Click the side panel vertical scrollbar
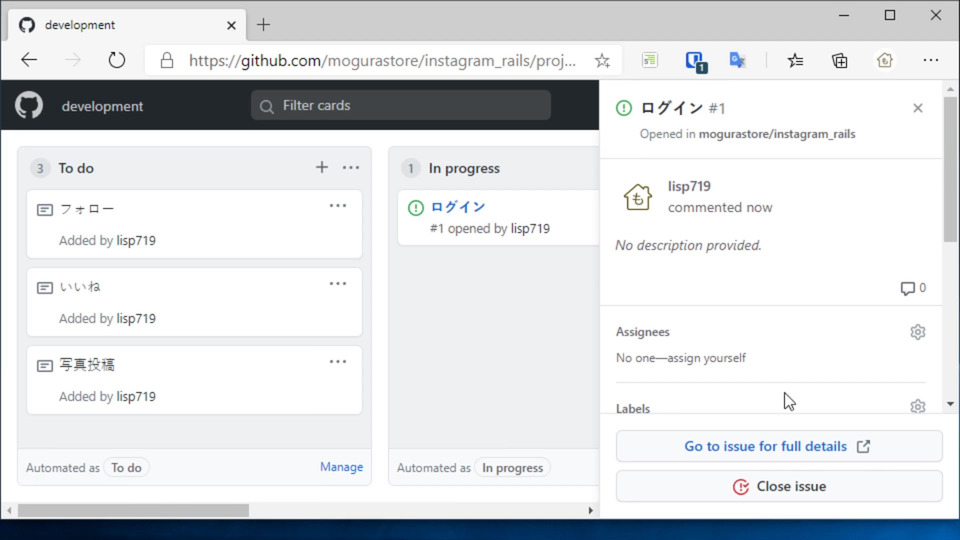The width and height of the screenshot is (960, 540). point(950,170)
